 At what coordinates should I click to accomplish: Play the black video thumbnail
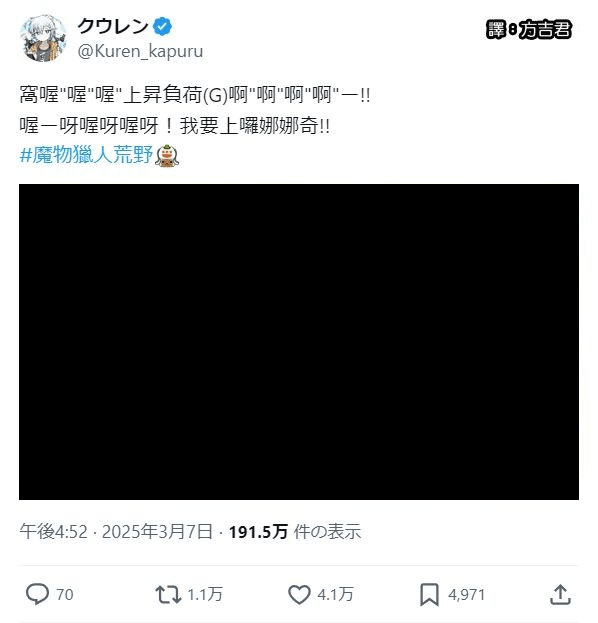[x=299, y=342]
